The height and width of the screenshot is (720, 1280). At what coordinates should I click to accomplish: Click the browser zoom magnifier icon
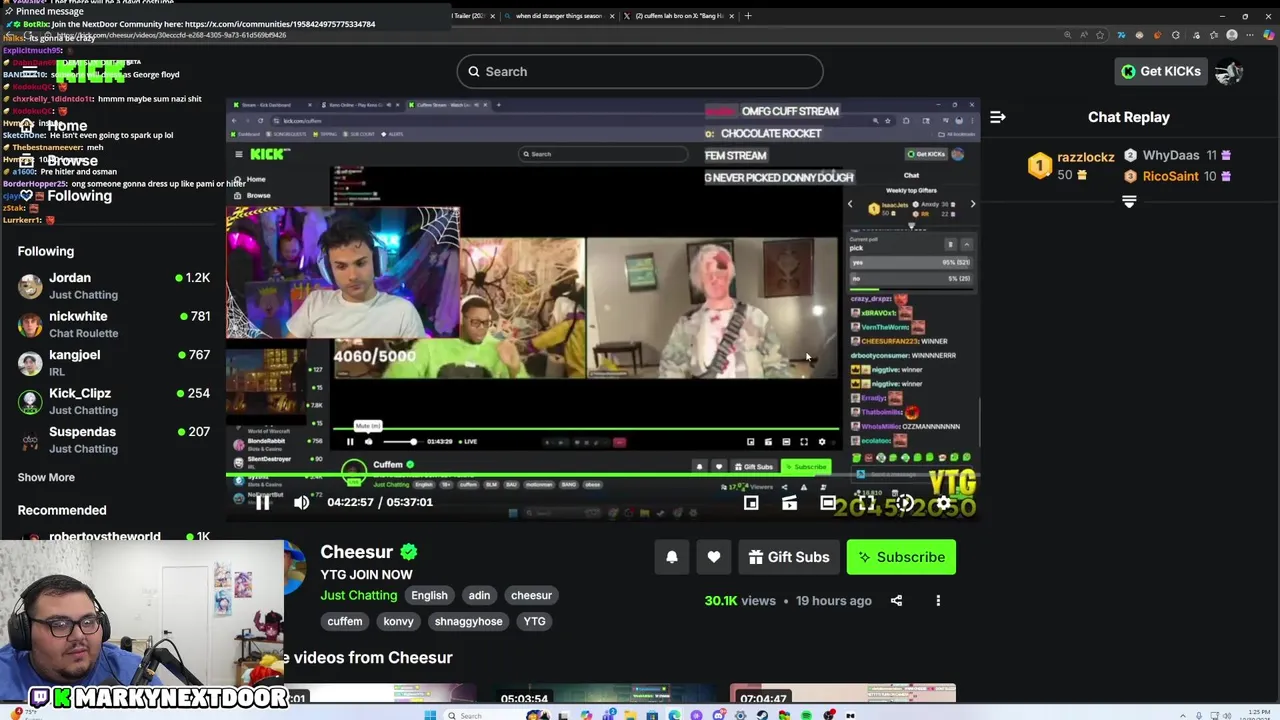pyautogui.click(x=1068, y=35)
